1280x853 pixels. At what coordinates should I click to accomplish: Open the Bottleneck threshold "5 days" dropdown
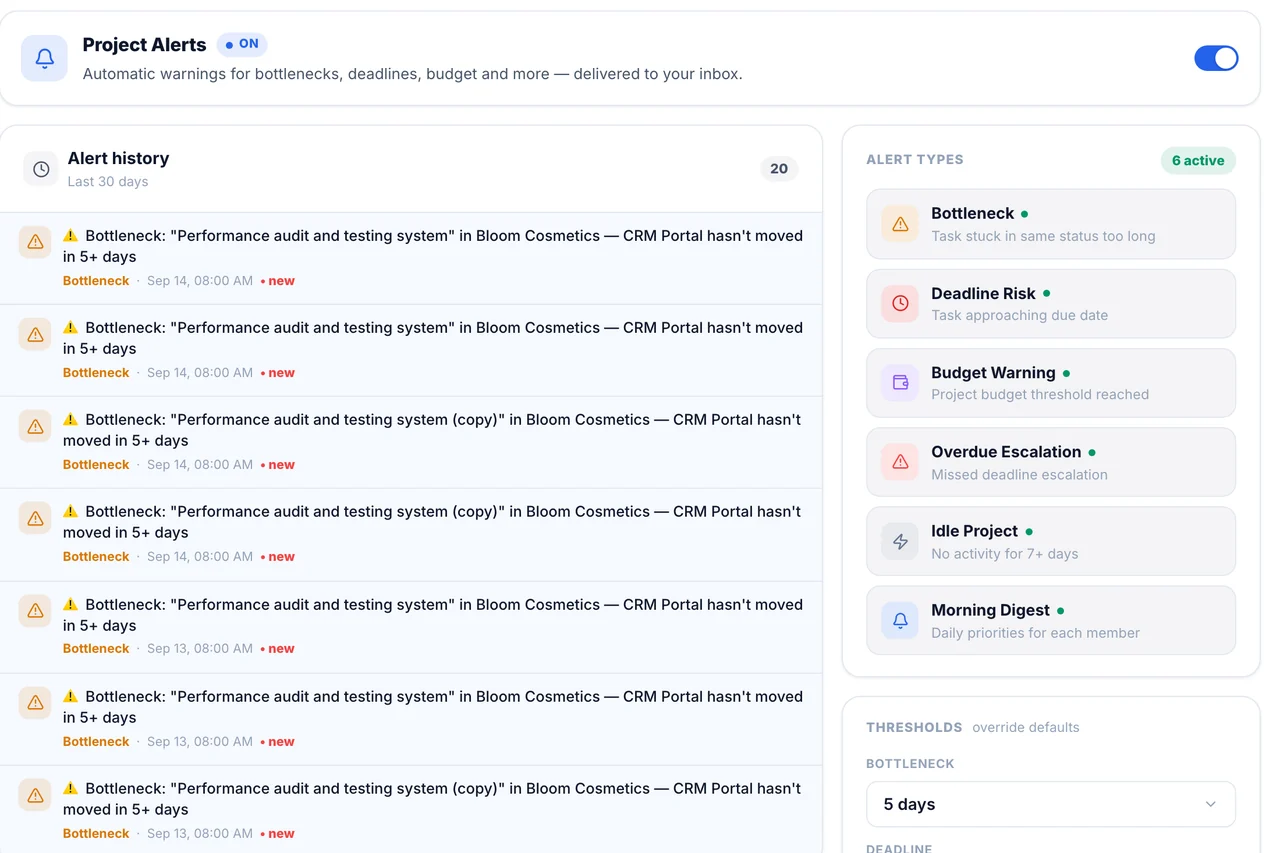pos(1051,804)
